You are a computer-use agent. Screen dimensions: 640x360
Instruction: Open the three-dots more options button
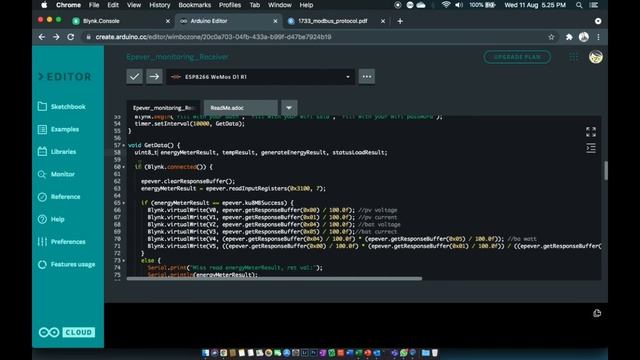[x=367, y=76]
